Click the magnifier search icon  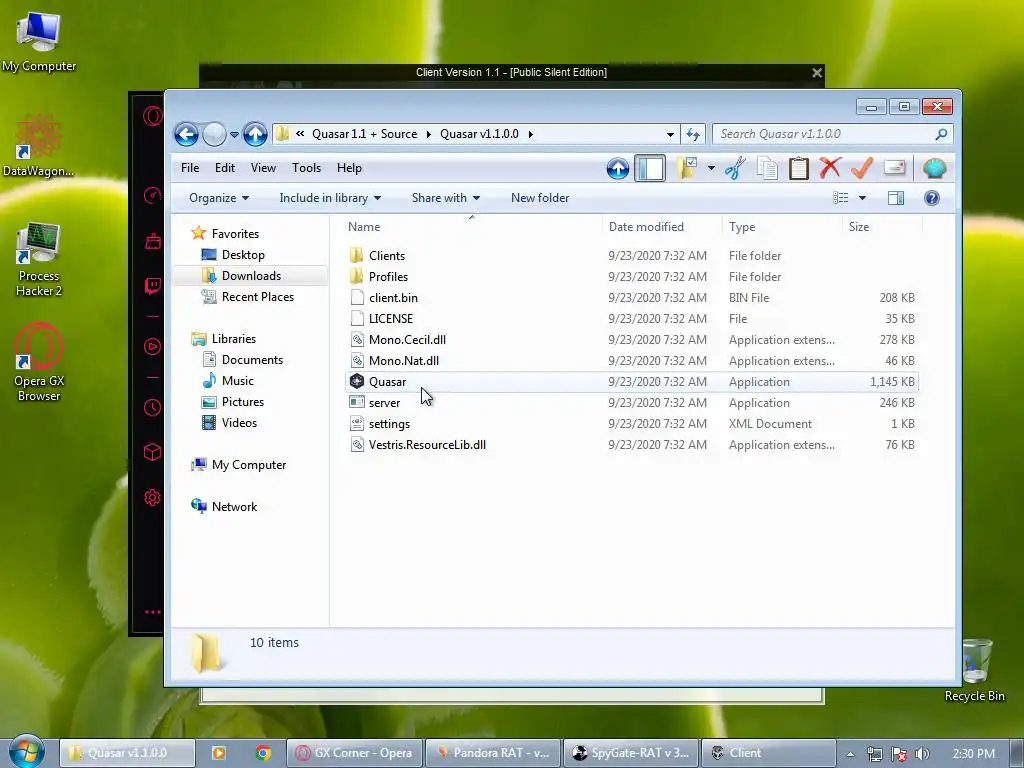[941, 134]
